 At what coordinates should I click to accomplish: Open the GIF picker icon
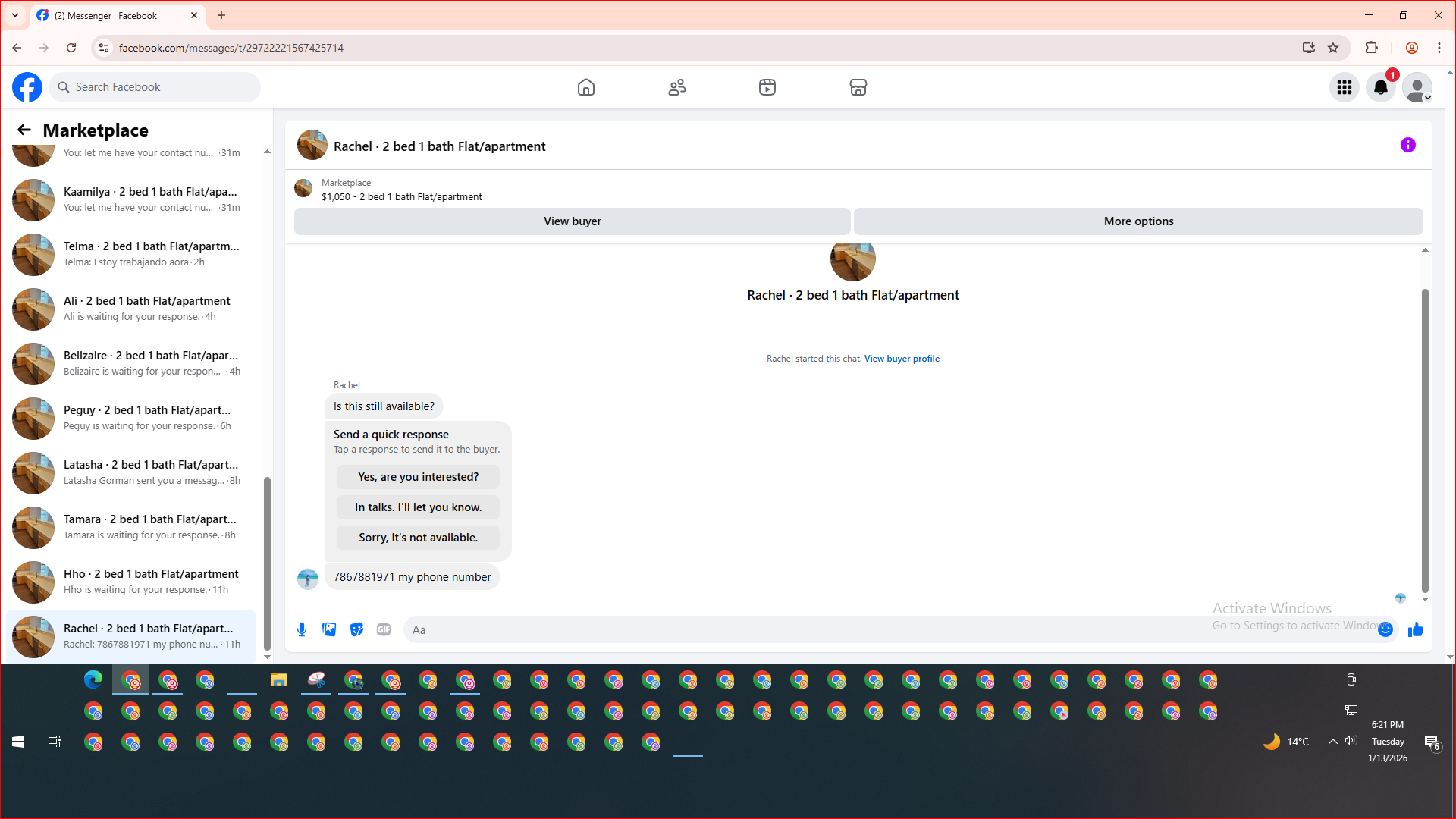pyautogui.click(x=384, y=629)
